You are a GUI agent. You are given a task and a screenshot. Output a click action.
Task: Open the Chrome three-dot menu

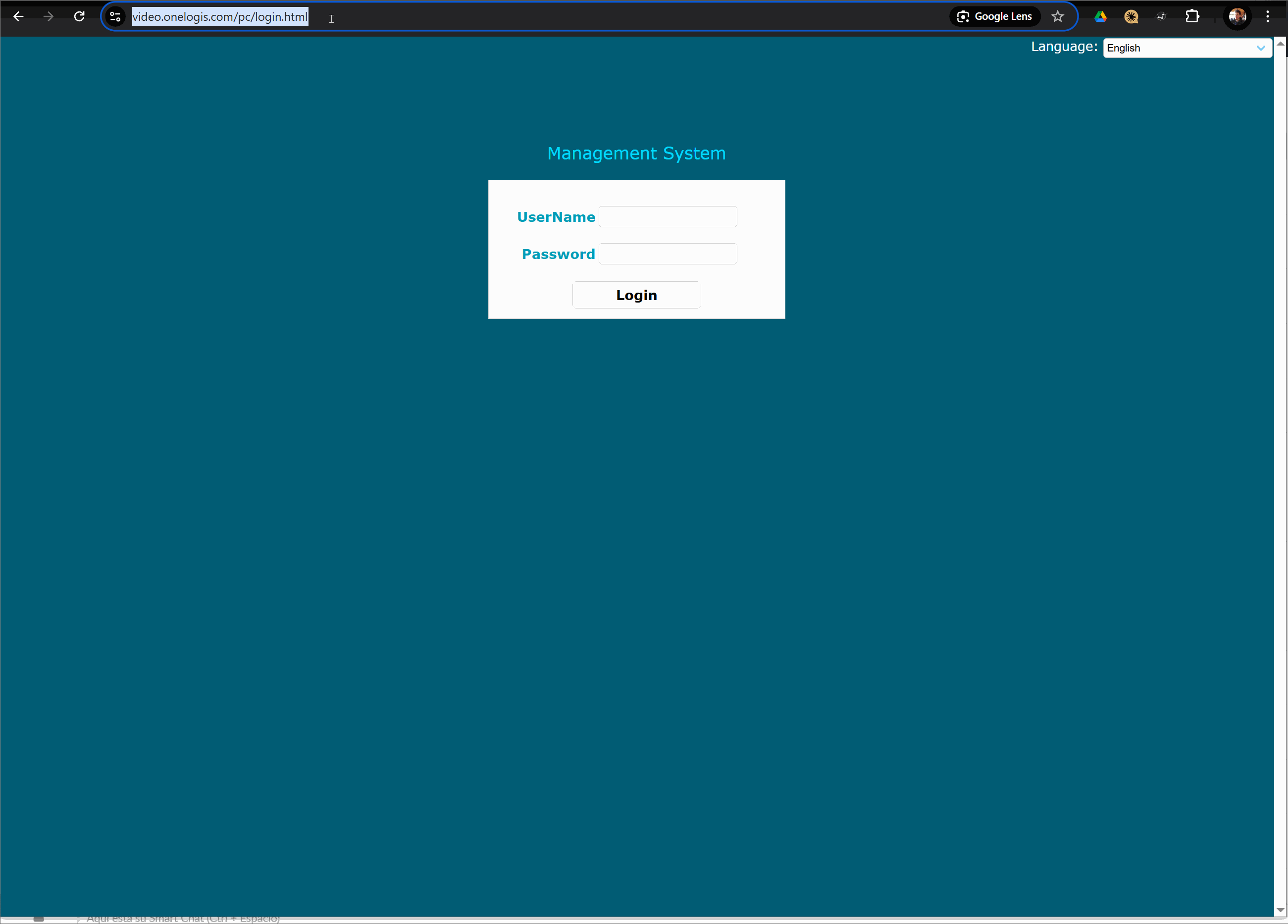pyautogui.click(x=1268, y=16)
